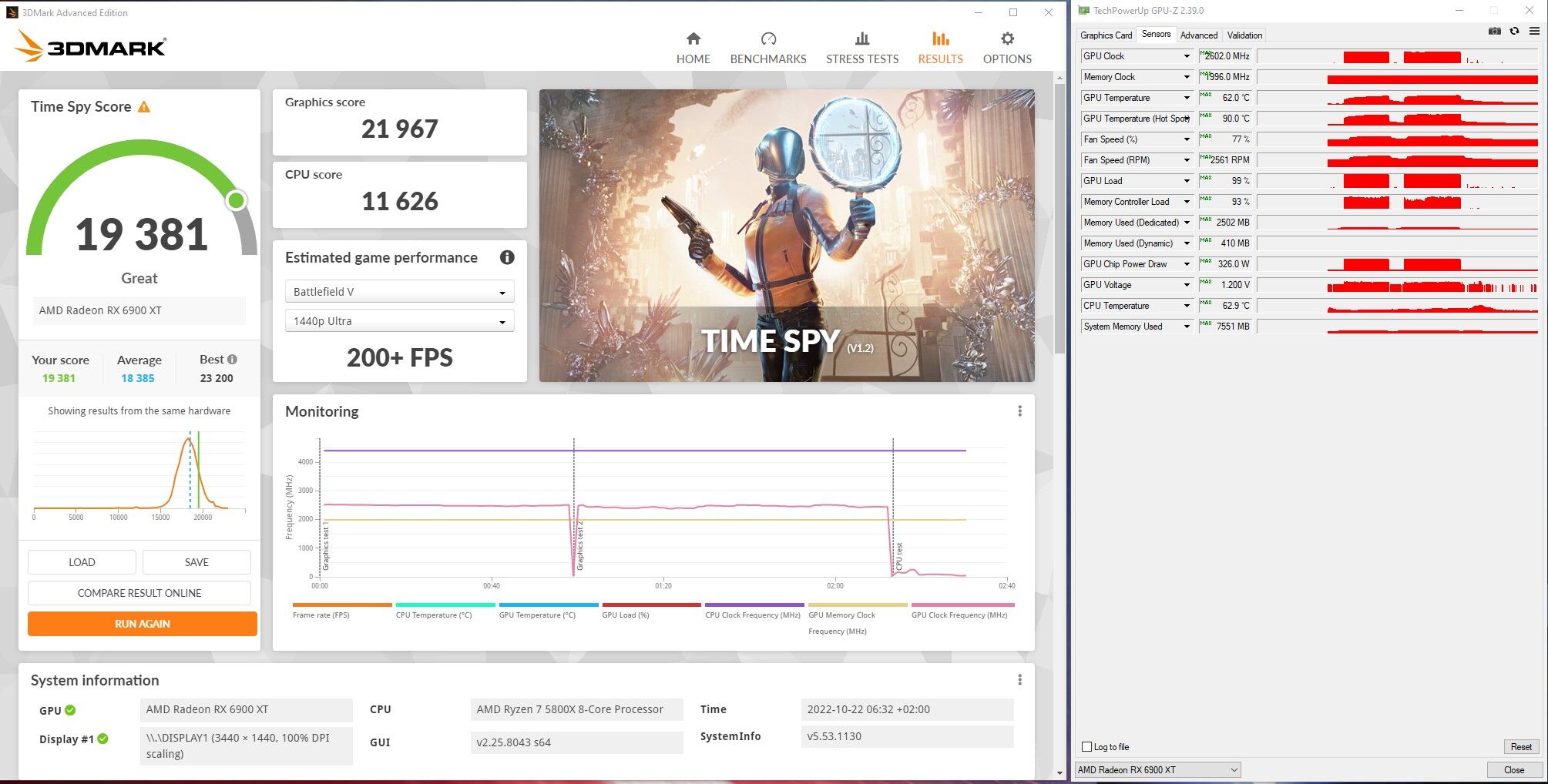The image size is (1548, 784).
Task: Click the CPU score 11 626 card
Action: tap(400, 195)
